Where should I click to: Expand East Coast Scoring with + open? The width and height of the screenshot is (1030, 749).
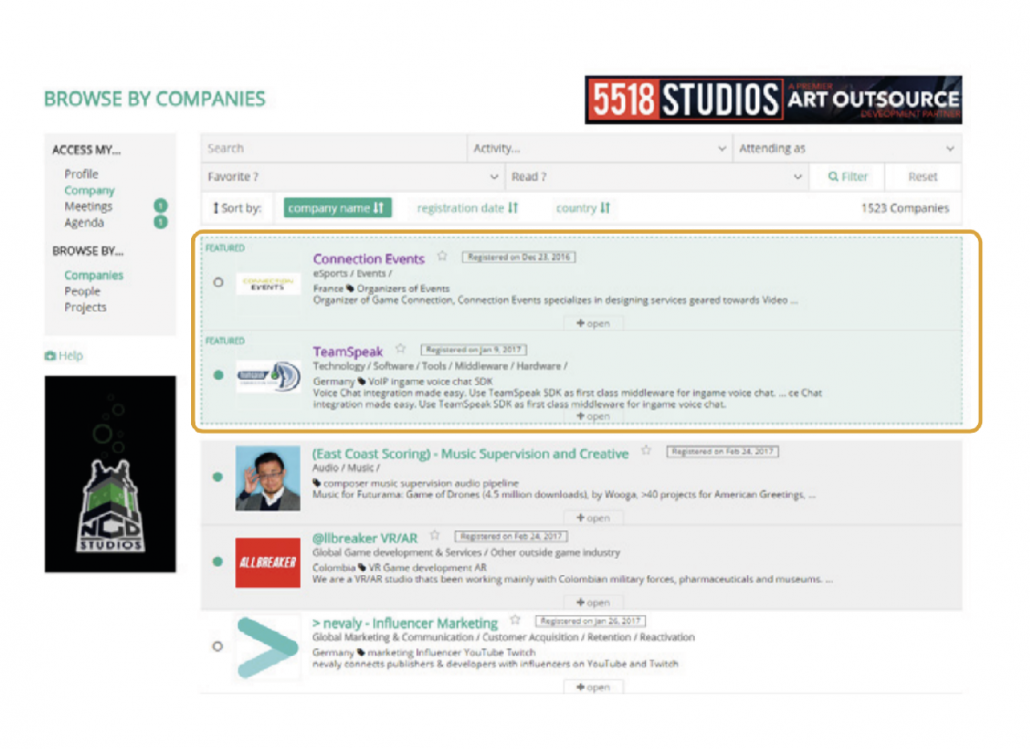tap(593, 518)
